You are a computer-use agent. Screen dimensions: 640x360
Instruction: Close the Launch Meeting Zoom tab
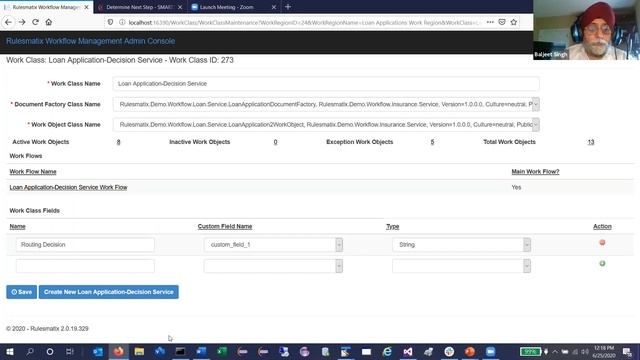(274, 7)
